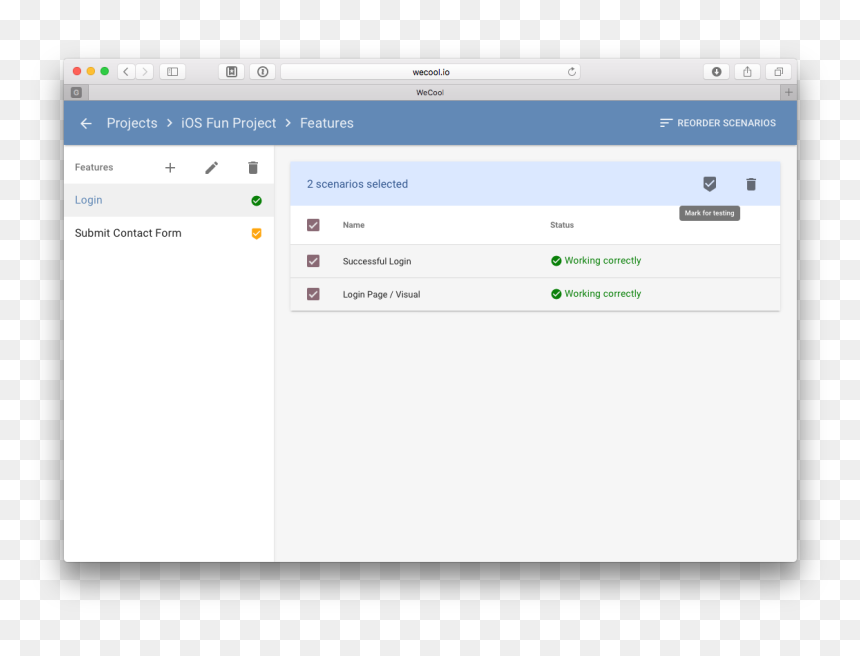Open Safari share button
This screenshot has width=860, height=656.
coord(747,72)
